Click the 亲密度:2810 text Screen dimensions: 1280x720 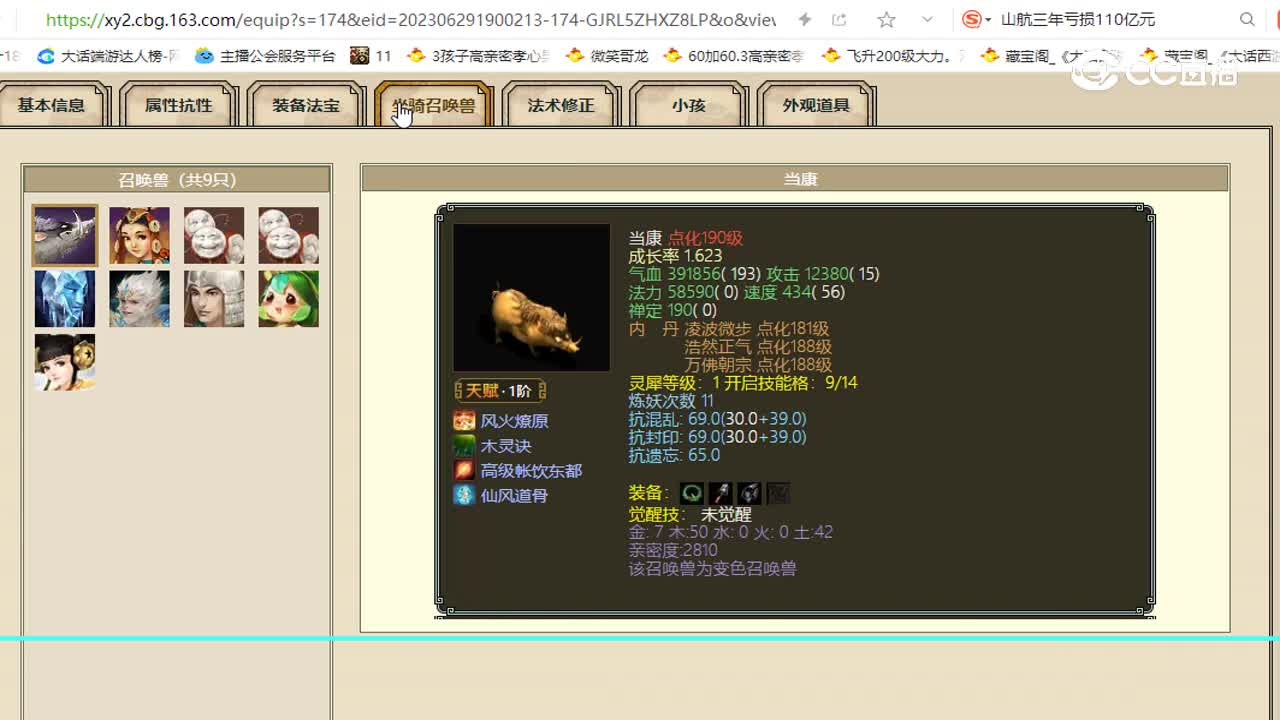pos(673,550)
